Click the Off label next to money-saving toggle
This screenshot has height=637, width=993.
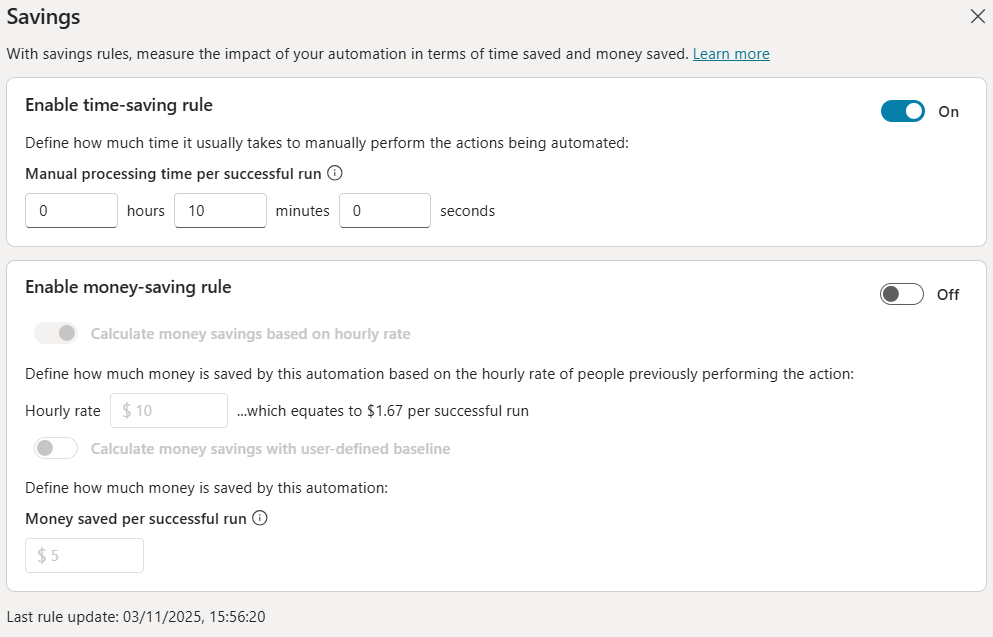pos(947,294)
